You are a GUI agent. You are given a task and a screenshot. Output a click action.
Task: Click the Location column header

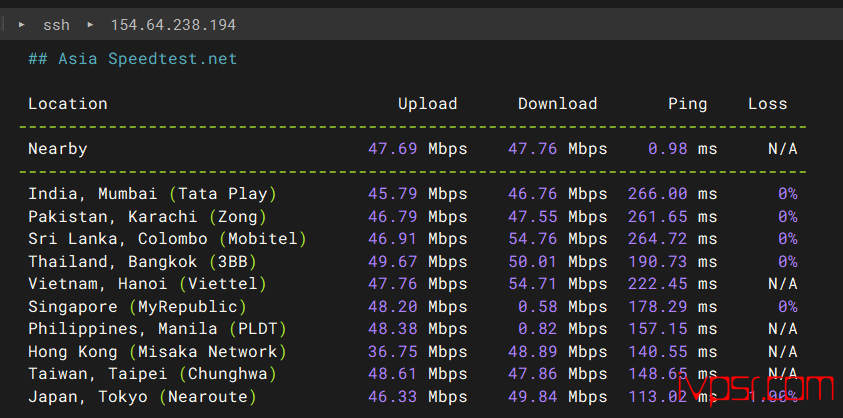(68, 103)
